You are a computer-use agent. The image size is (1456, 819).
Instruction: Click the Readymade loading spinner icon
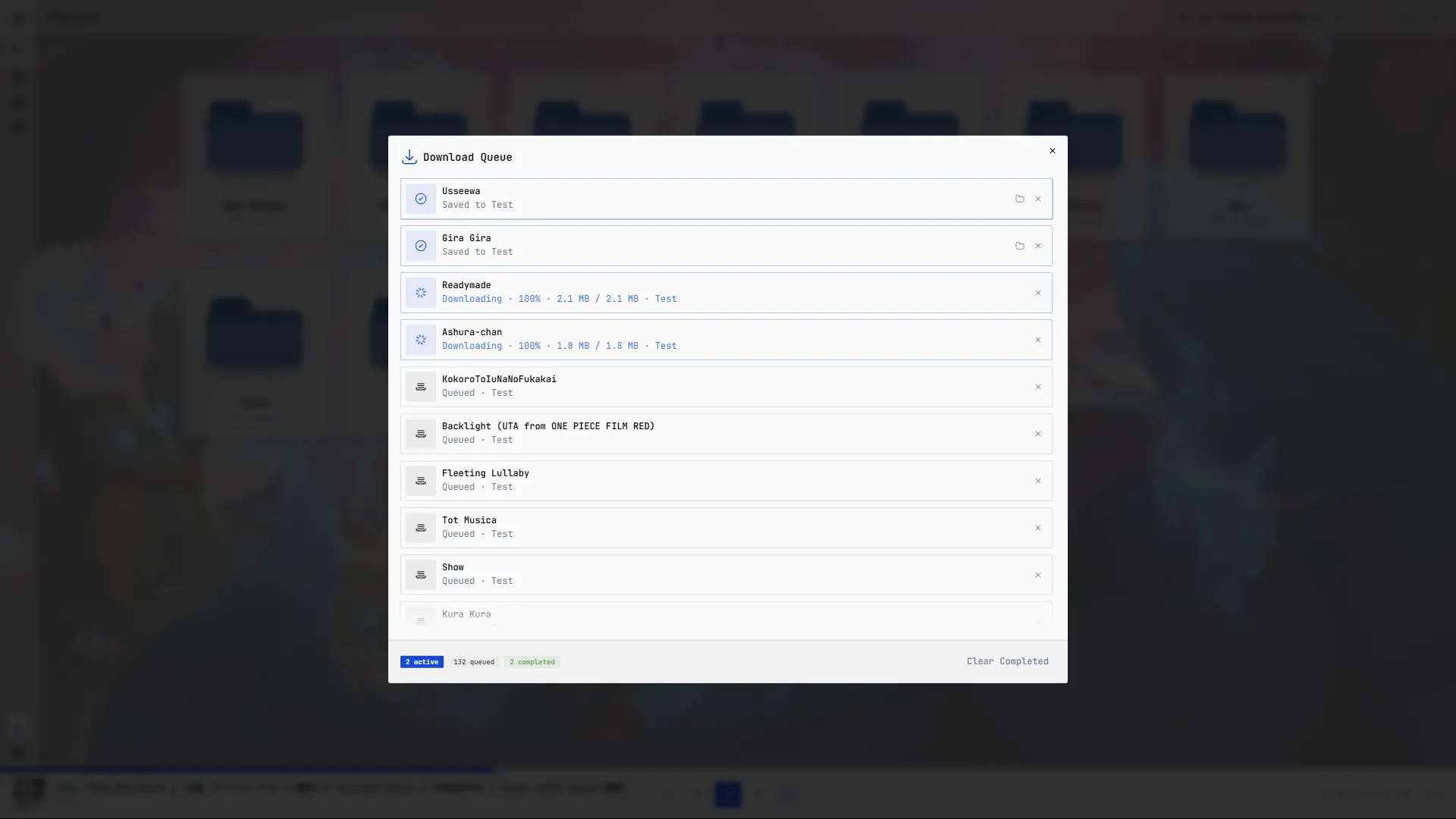coord(421,293)
